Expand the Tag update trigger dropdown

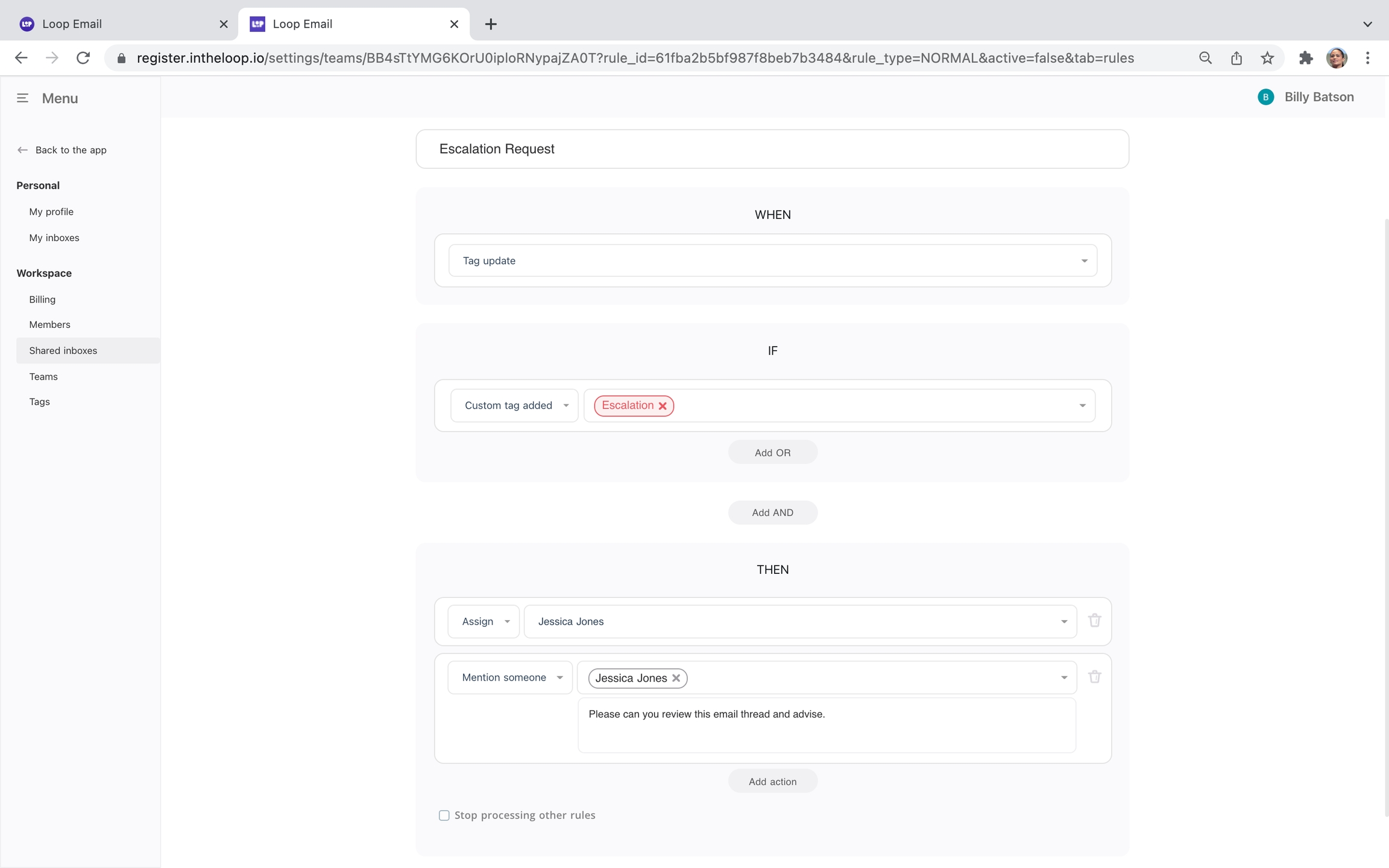1083,261
